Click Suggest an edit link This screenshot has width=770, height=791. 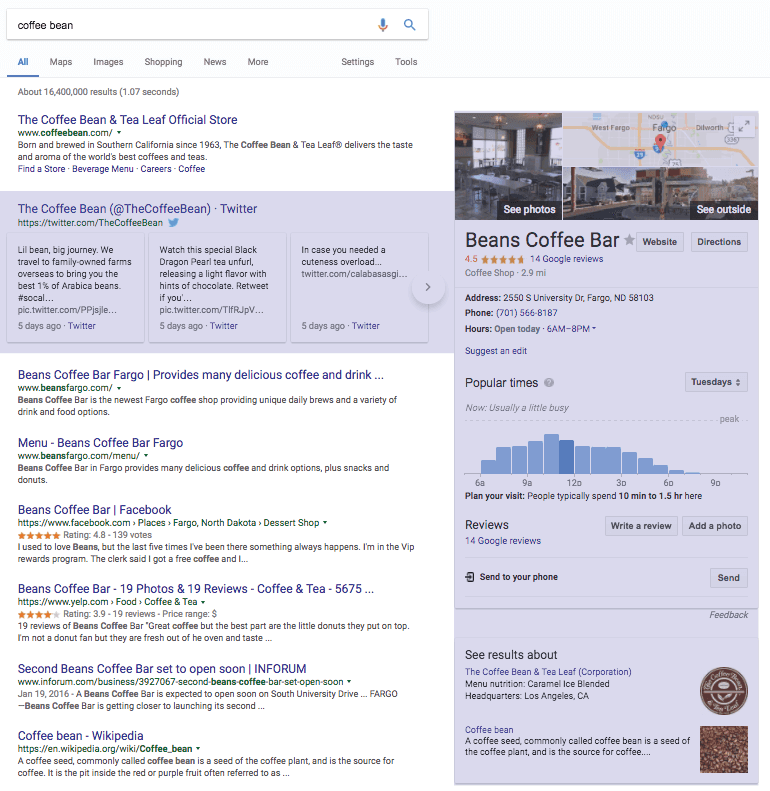coord(496,351)
